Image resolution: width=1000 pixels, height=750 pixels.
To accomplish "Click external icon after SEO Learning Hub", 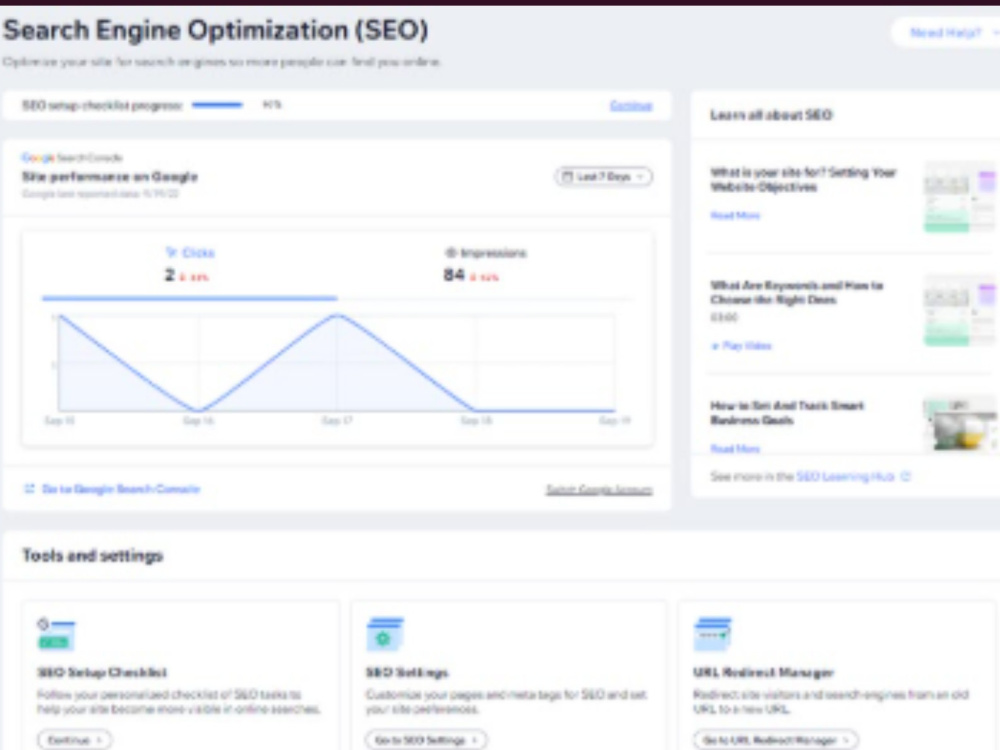I will click(906, 476).
